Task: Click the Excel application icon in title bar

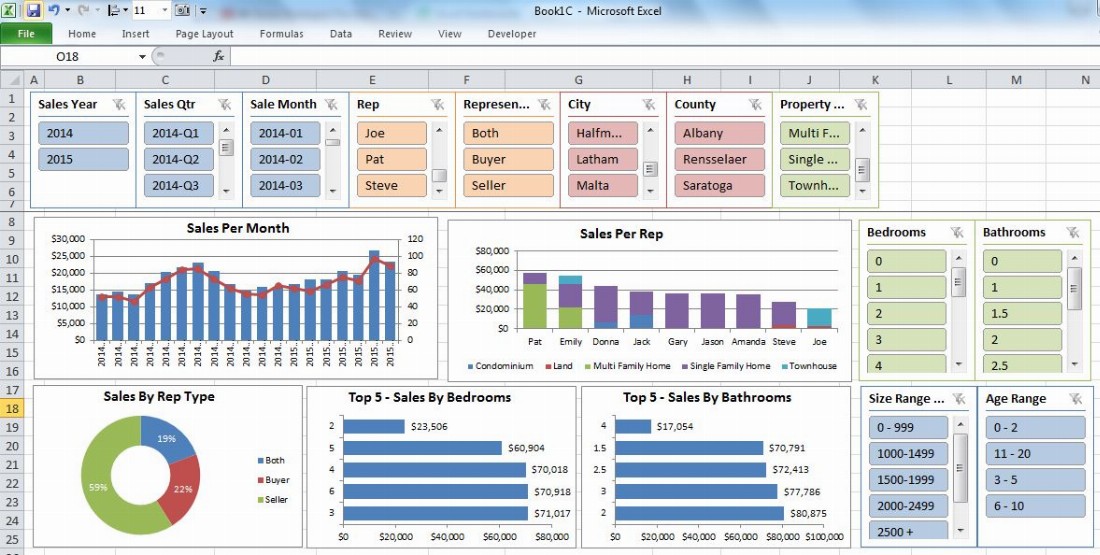Action: [9, 10]
